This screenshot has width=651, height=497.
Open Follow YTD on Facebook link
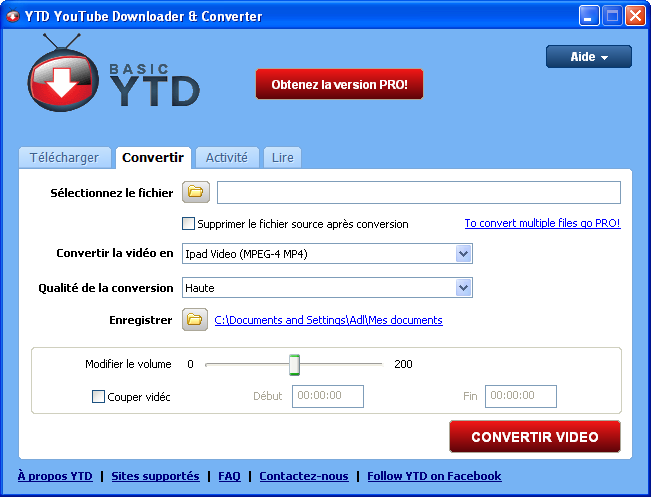(434, 476)
